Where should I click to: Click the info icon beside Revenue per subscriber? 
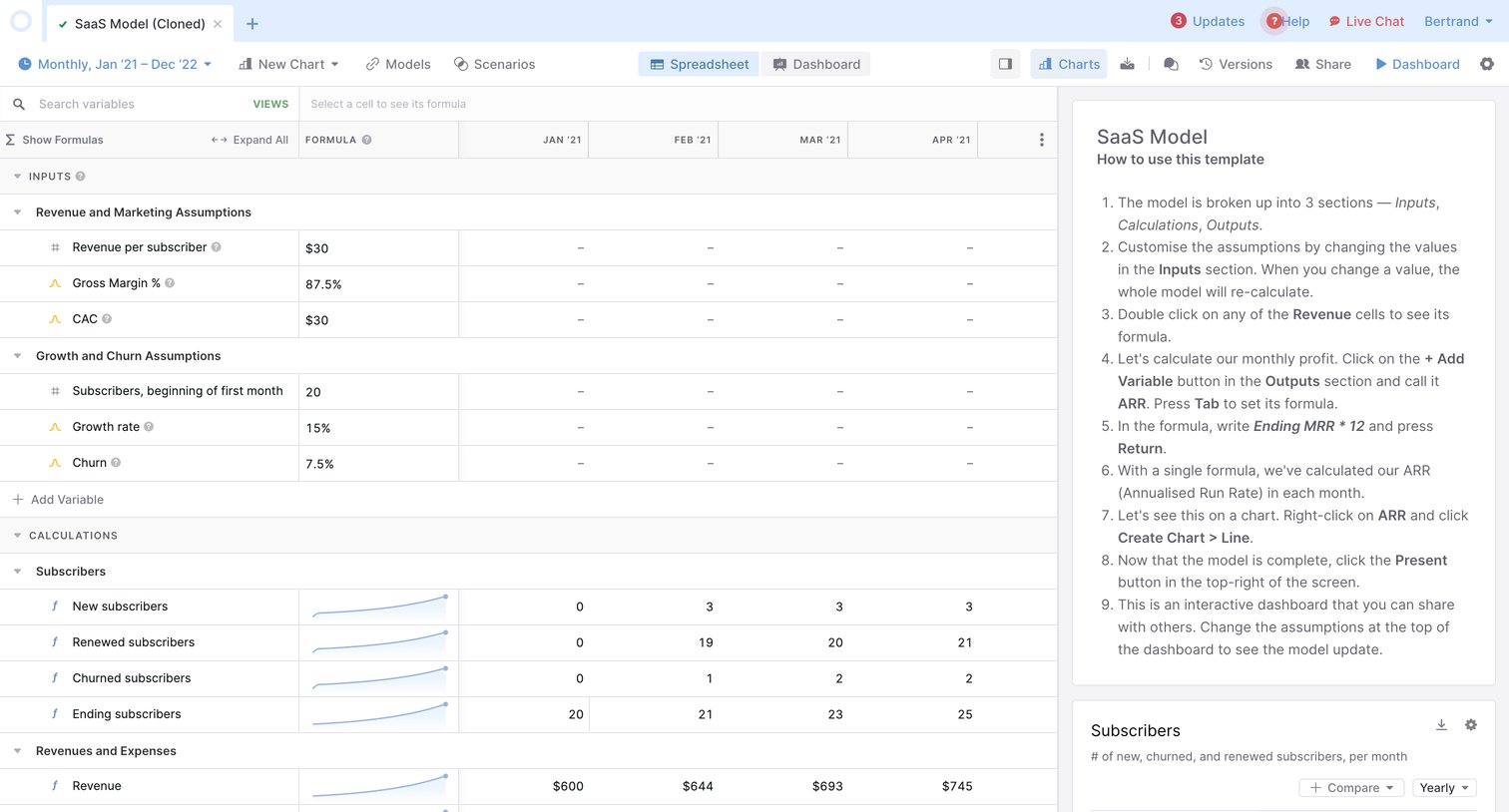pos(217,247)
